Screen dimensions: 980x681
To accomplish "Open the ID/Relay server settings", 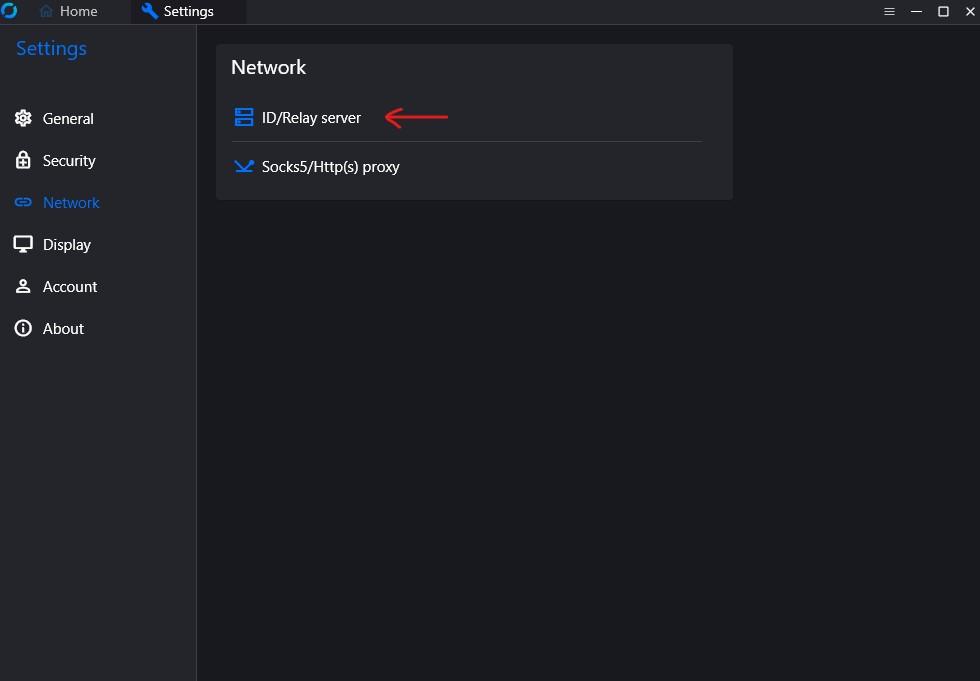I will click(311, 117).
